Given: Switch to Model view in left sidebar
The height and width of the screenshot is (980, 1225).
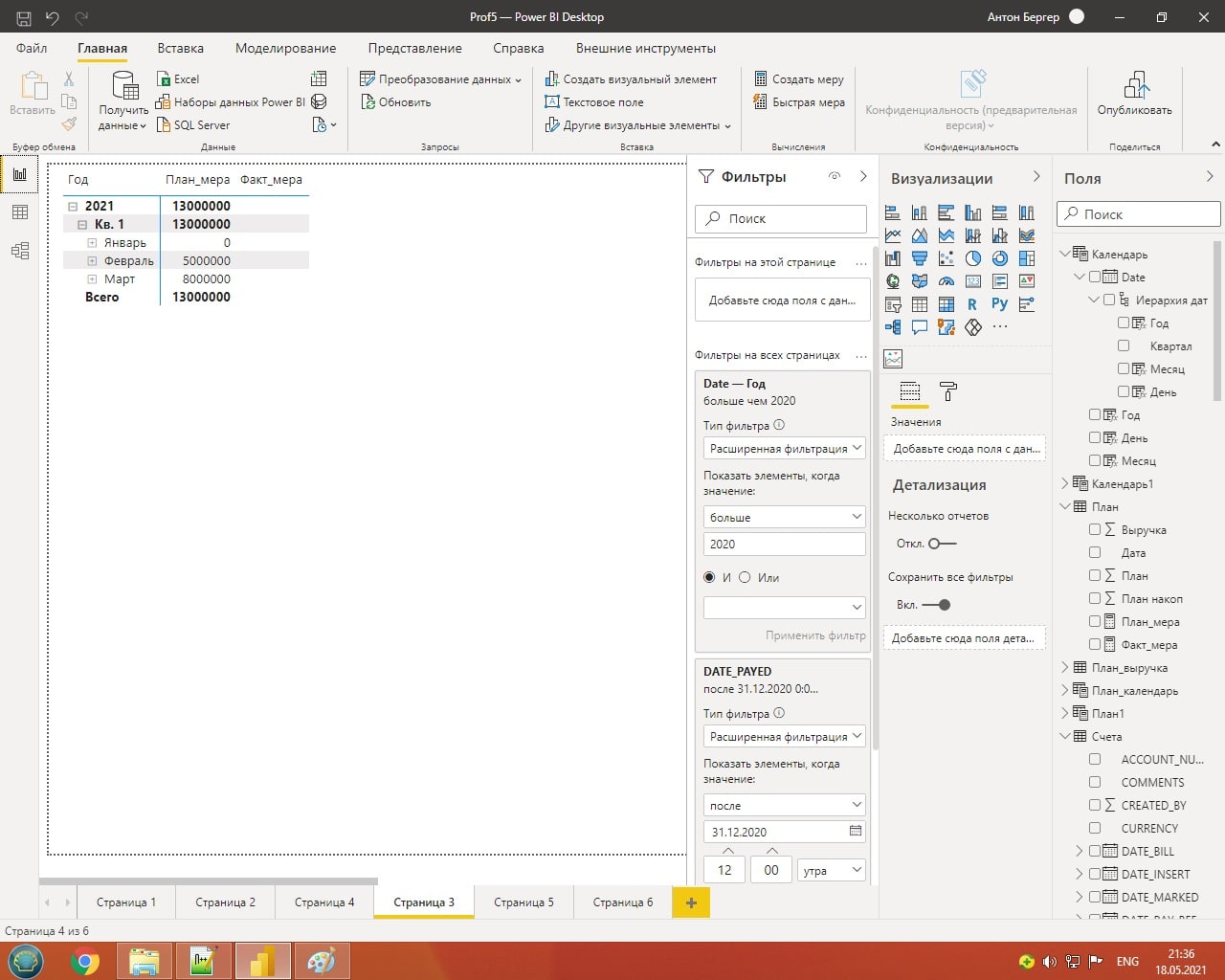Looking at the screenshot, I should pyautogui.click(x=20, y=251).
